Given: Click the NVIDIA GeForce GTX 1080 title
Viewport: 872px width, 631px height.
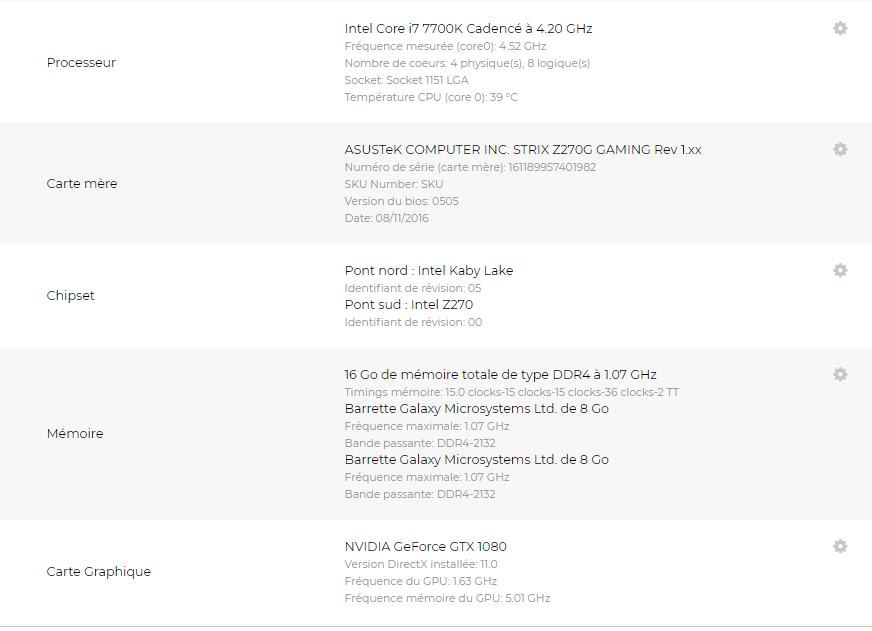Looking at the screenshot, I should point(425,547).
